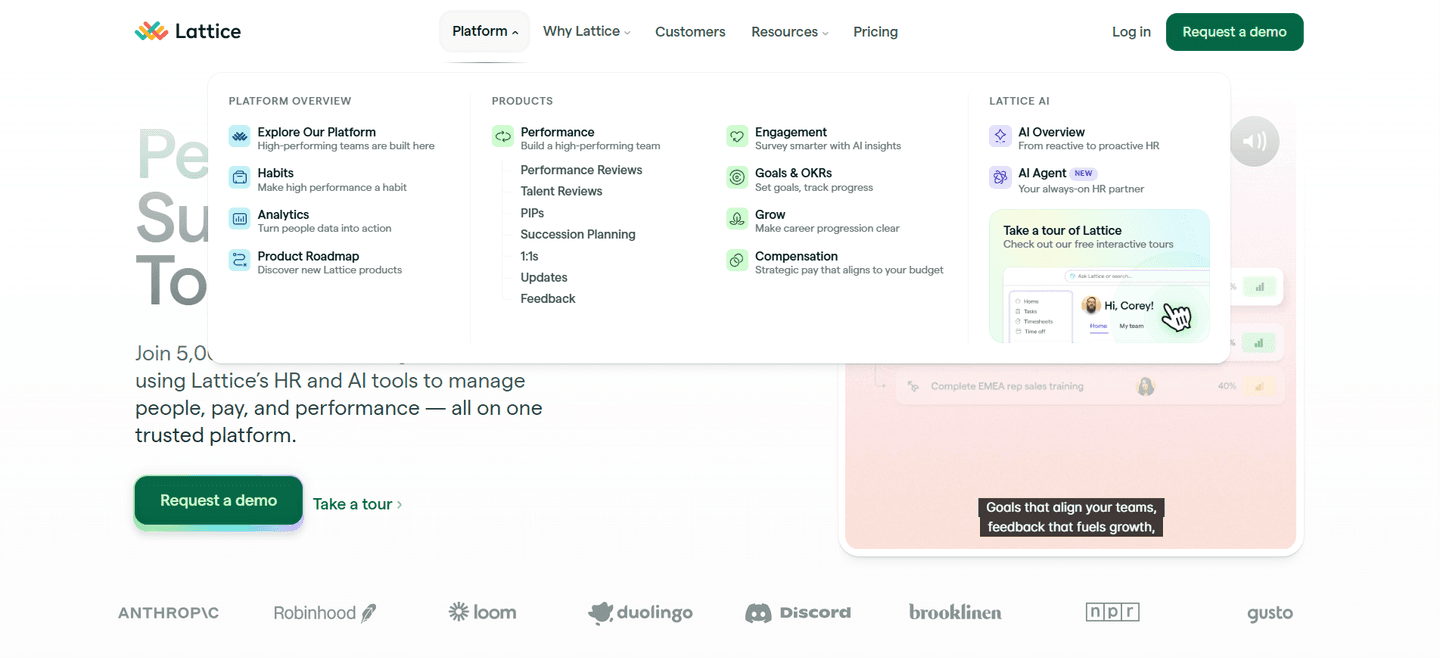Select Updates submenu item
The height and width of the screenshot is (658, 1440).
pyautogui.click(x=544, y=277)
